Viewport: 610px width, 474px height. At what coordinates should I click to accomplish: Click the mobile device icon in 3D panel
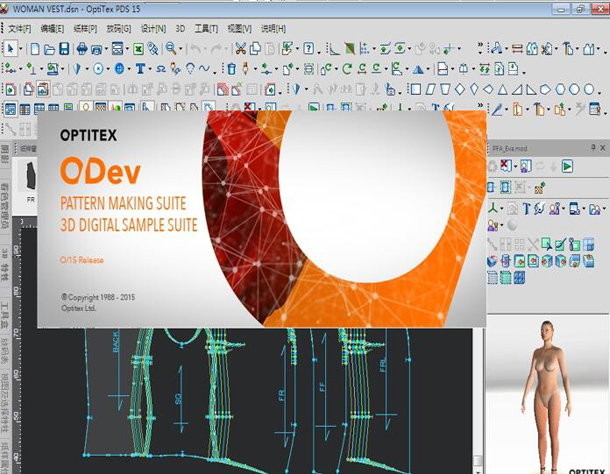click(574, 209)
